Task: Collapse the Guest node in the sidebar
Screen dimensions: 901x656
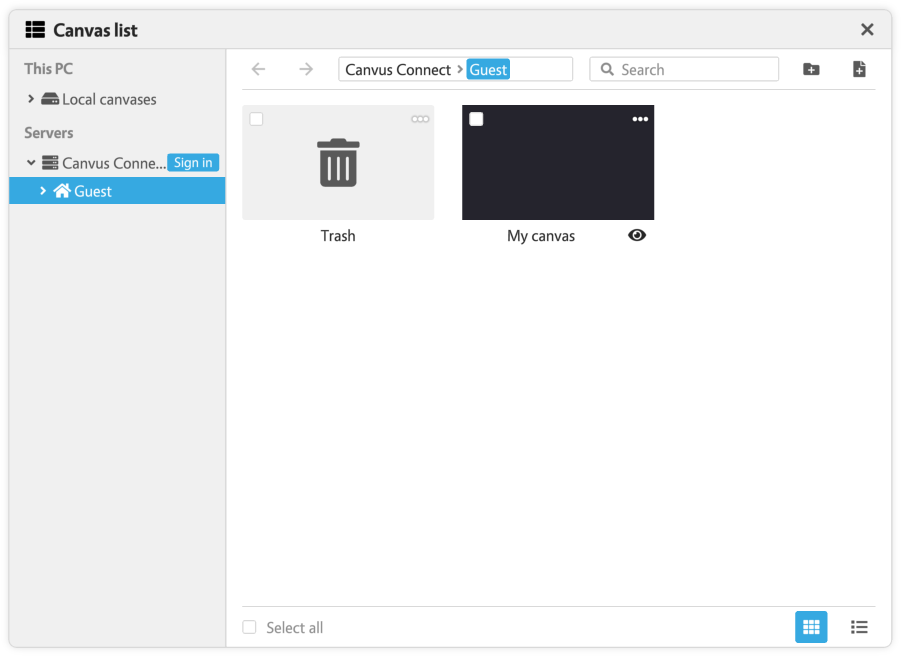Action: click(x=43, y=191)
